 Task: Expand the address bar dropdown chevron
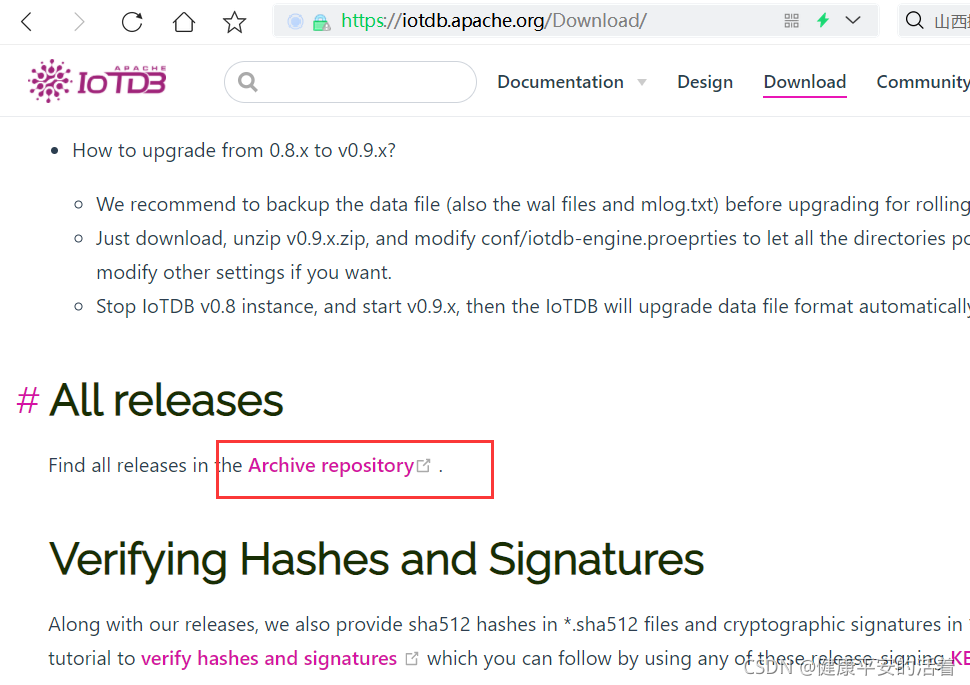(853, 20)
